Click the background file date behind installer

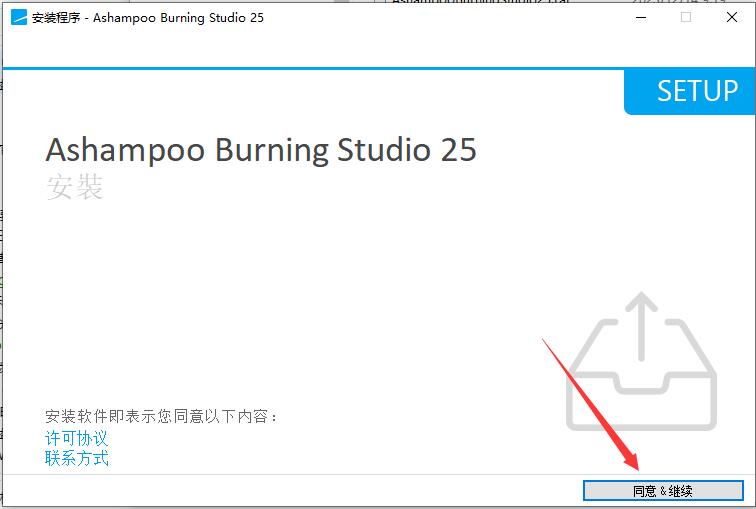point(679,1)
